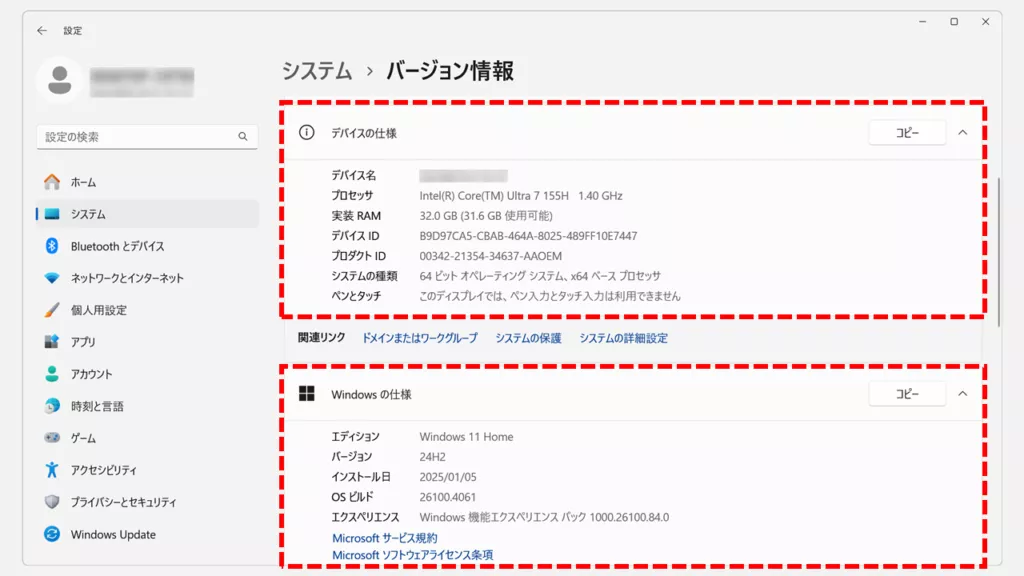Copy the デバイスの仕様 details
Screen dimensions: 1024x576
coord(907,133)
